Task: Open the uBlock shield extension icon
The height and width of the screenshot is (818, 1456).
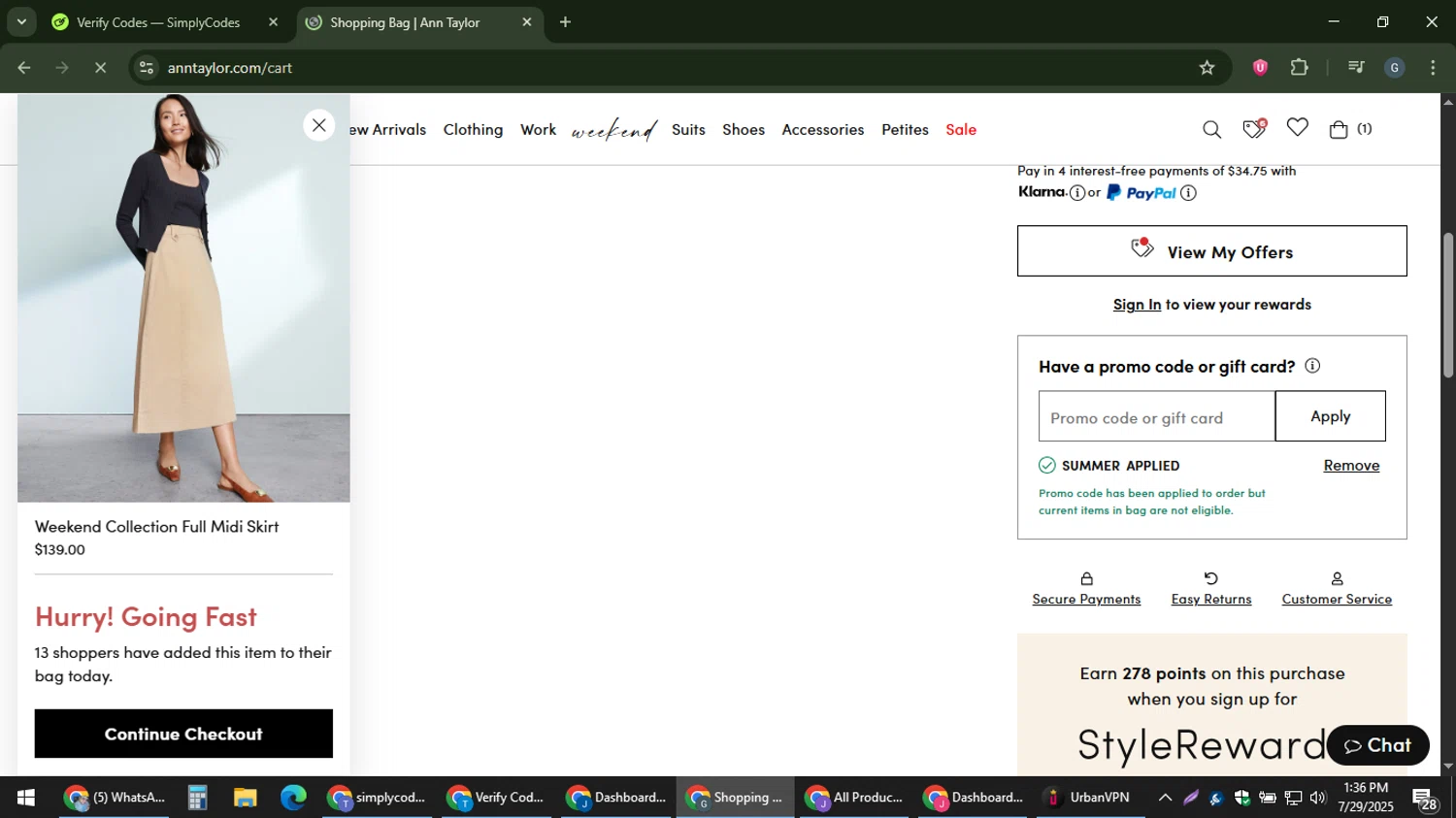Action: coord(1260,68)
